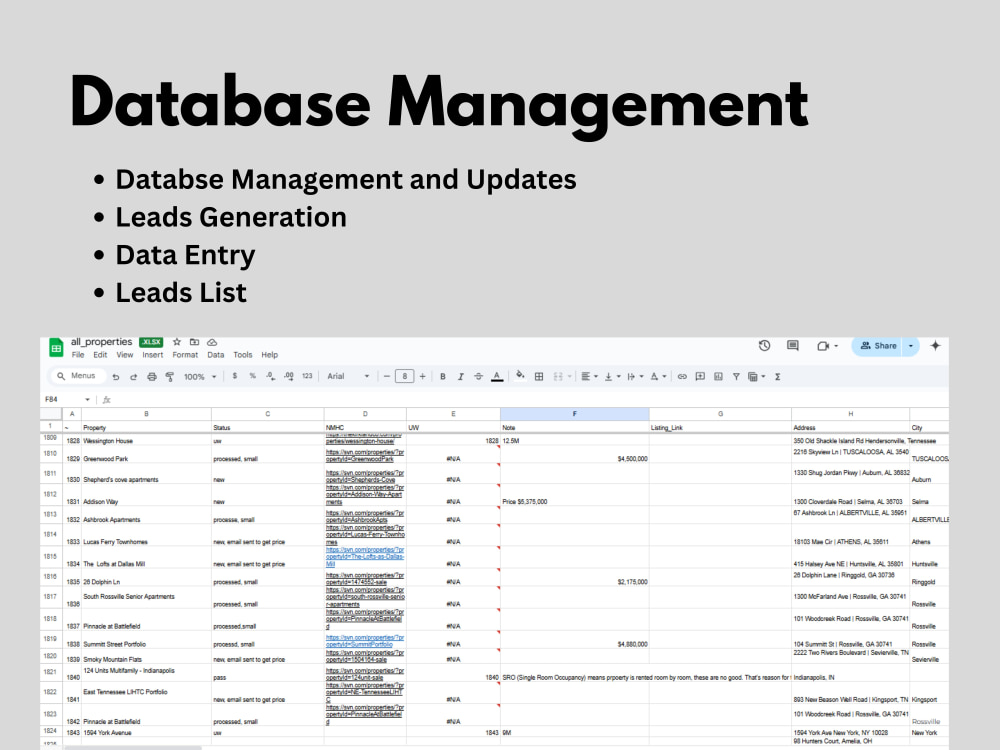1000x750 pixels.
Task: Open the Edit menu
Action: (x=100, y=355)
